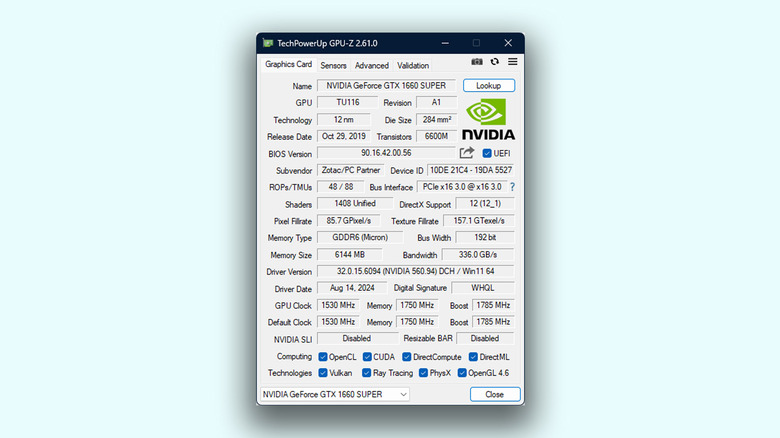Open the hamburger menu icon
Screen dimensions: 780x438
(x=512, y=62)
